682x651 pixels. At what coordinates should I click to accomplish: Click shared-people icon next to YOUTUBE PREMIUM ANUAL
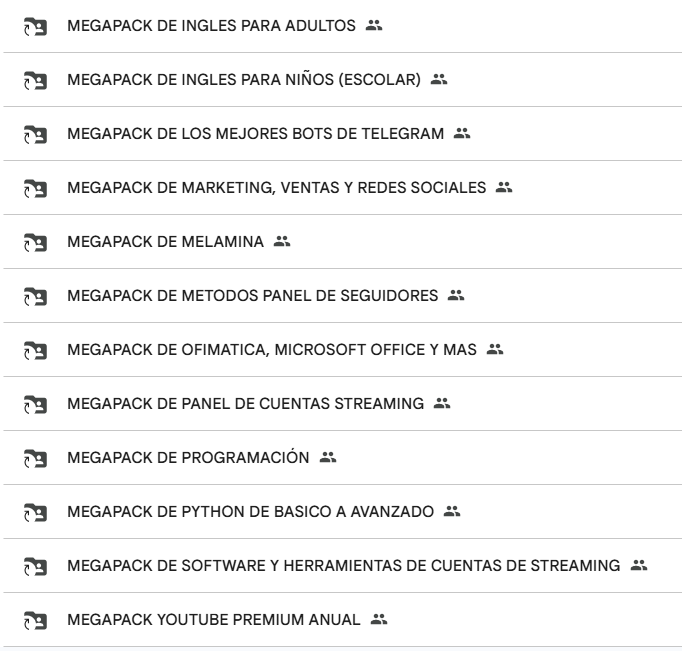point(380,619)
